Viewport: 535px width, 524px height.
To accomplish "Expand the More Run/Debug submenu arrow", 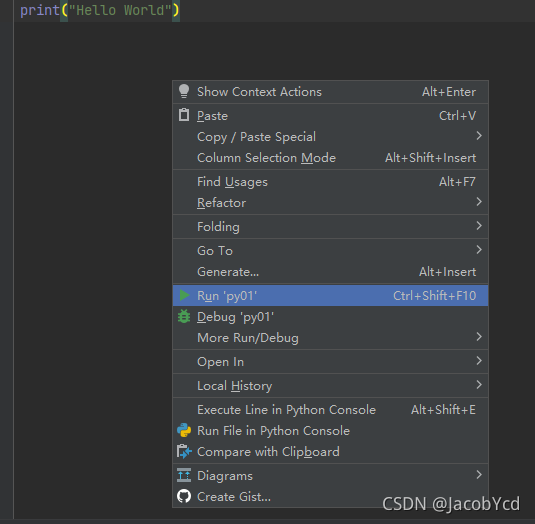I will pyautogui.click(x=479, y=337).
